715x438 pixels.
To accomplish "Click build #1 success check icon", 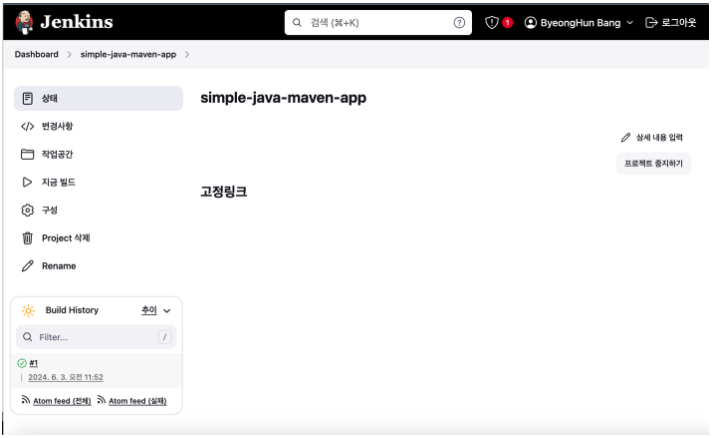I will (x=21, y=363).
